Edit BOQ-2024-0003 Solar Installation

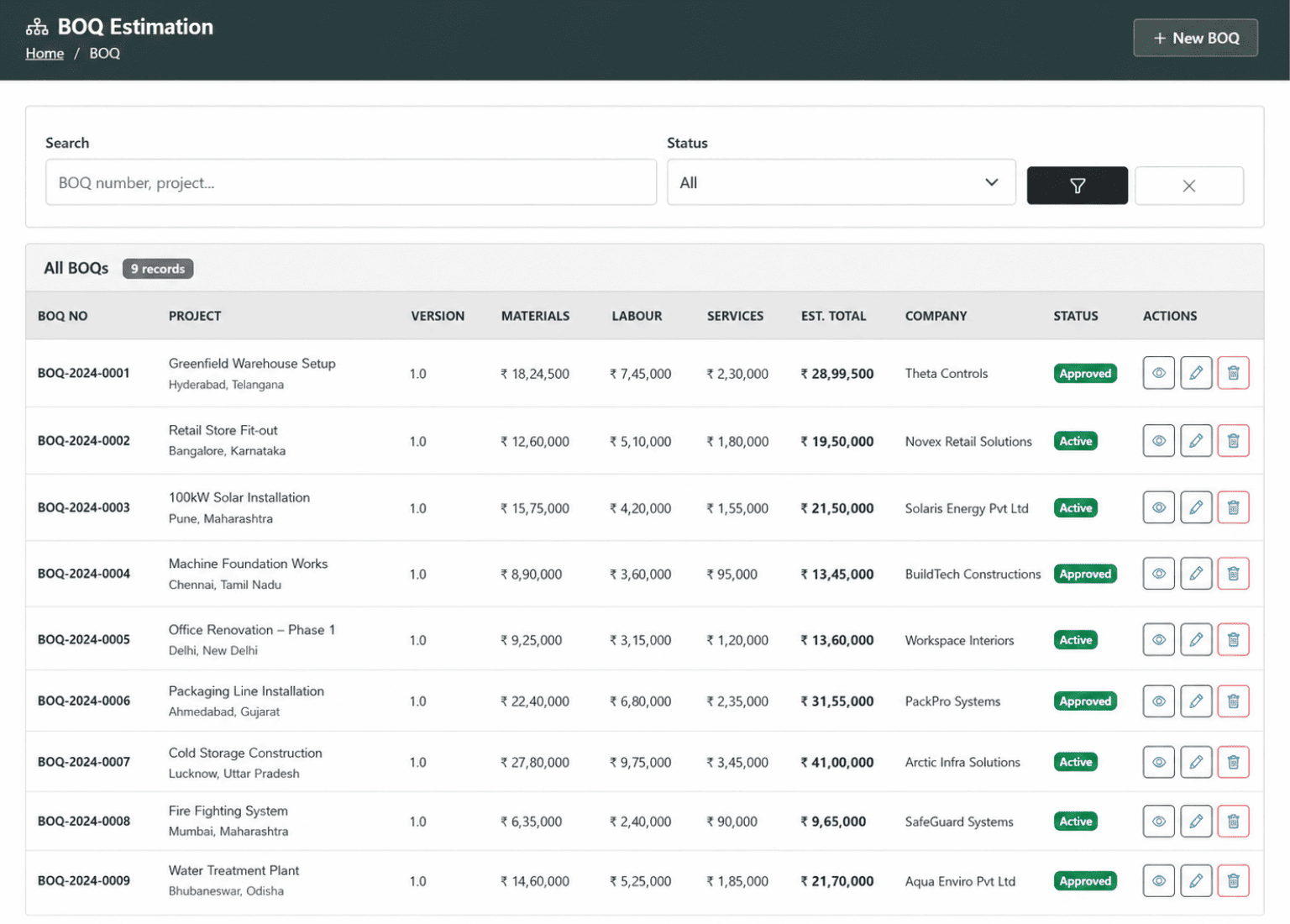click(1196, 507)
